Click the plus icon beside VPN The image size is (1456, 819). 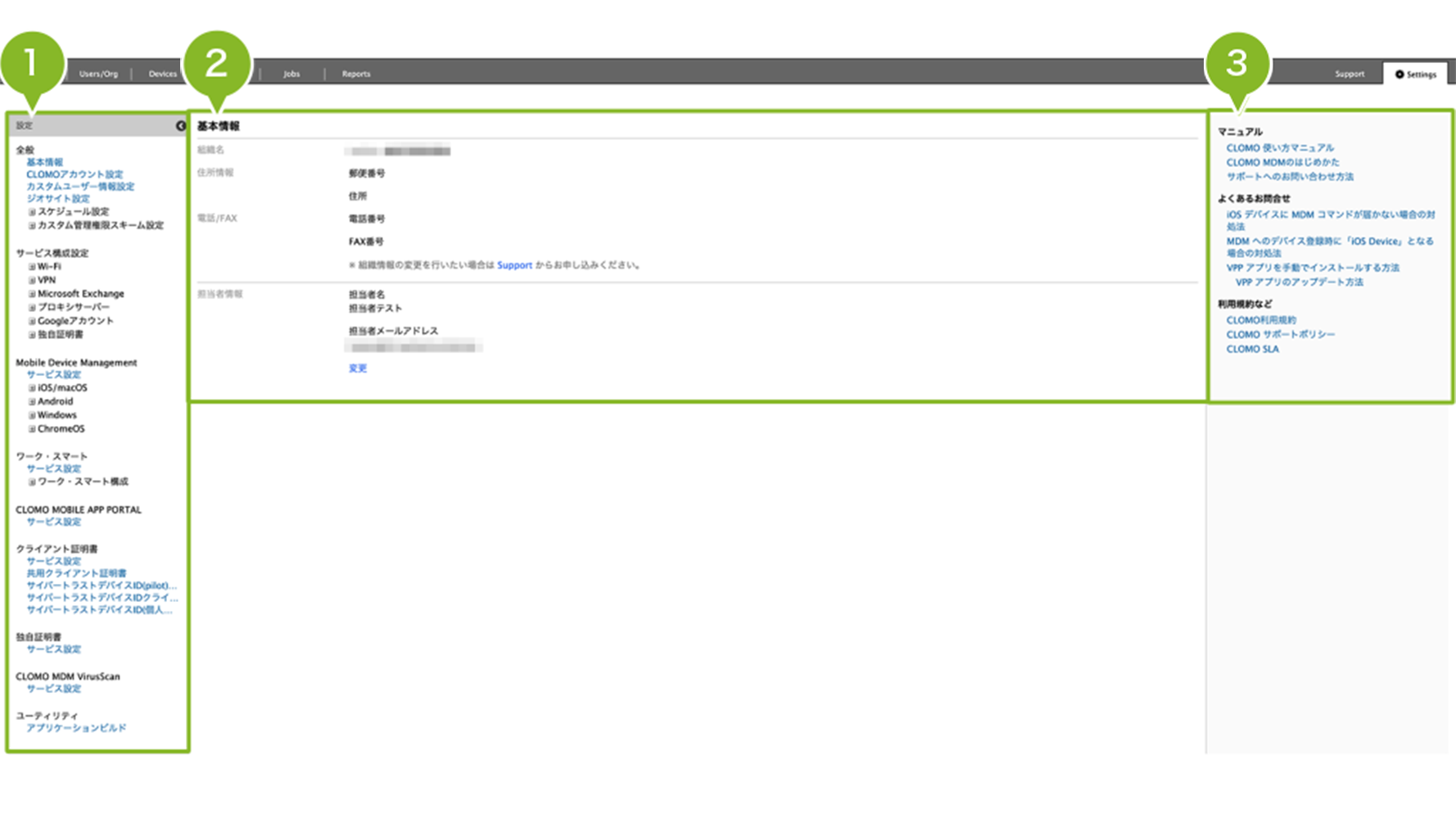point(32,280)
